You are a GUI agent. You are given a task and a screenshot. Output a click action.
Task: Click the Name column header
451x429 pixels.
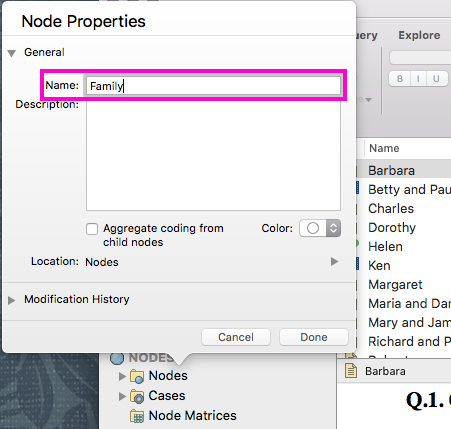[x=384, y=148]
